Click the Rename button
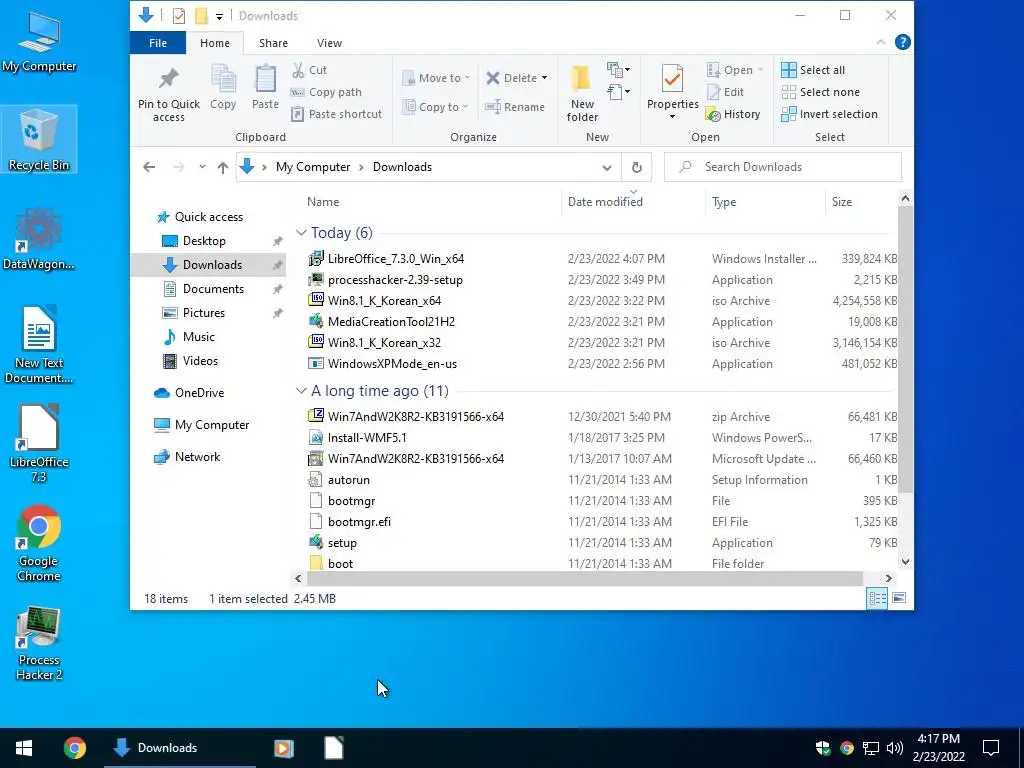1024x768 pixels. tap(515, 106)
